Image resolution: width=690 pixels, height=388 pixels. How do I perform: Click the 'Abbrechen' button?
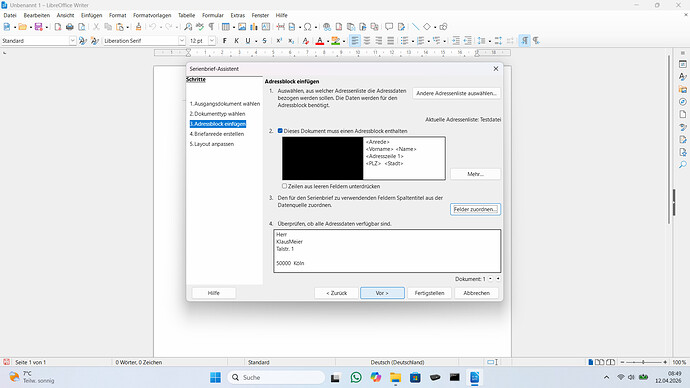[476, 293]
